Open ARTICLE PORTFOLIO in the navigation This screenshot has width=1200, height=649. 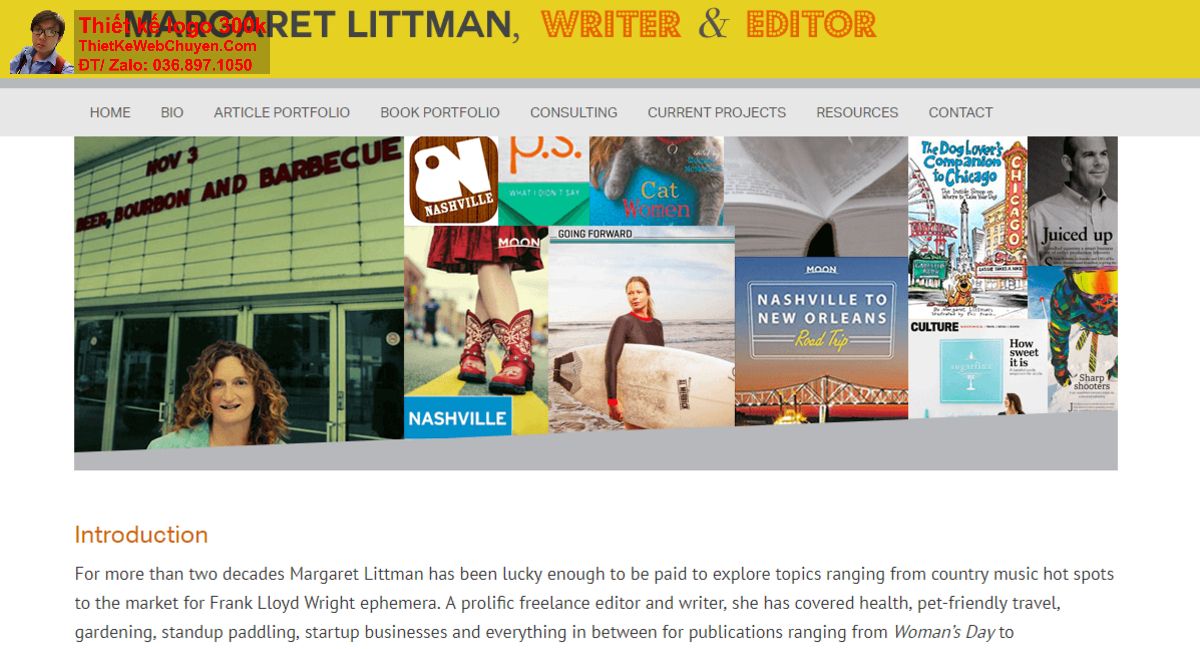[282, 112]
